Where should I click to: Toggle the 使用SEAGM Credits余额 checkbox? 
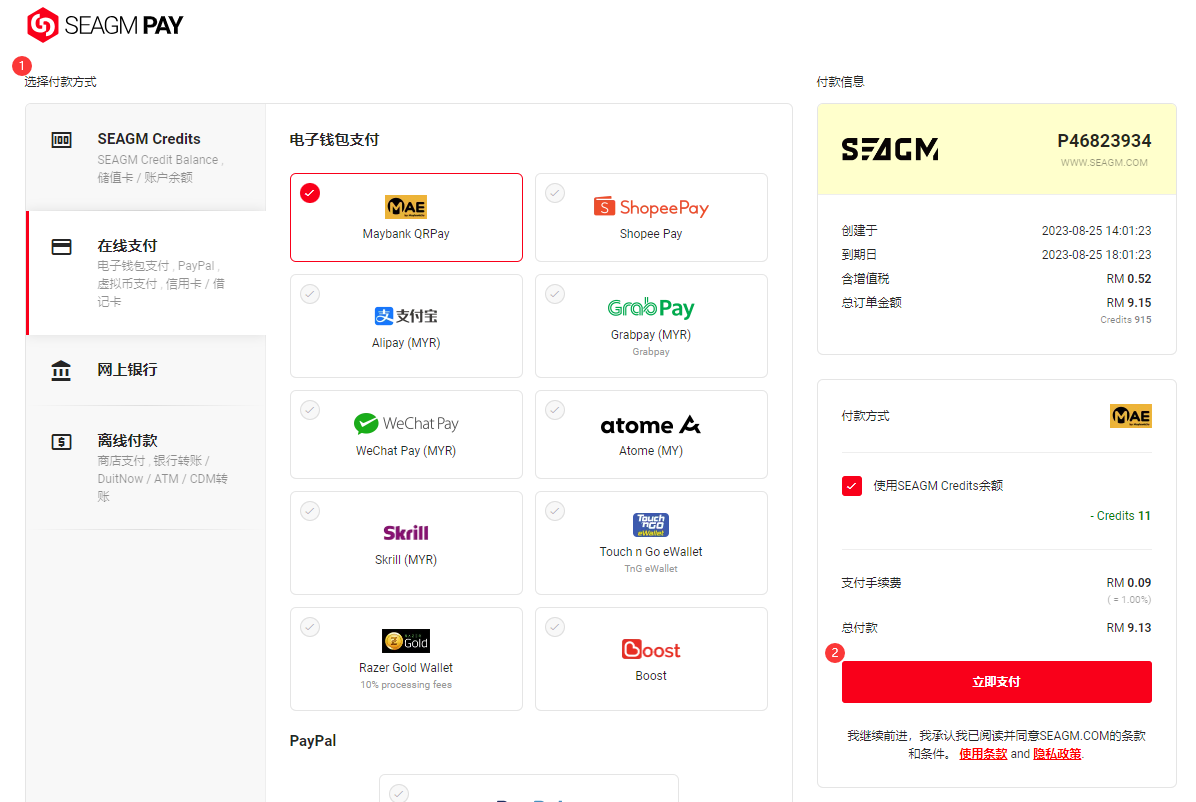(x=852, y=486)
